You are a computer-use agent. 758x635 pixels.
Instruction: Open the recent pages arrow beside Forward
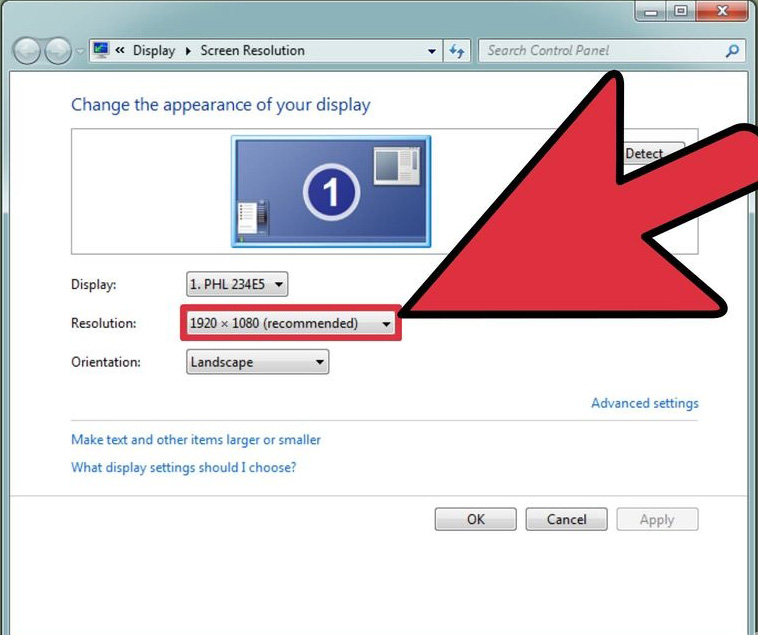pyautogui.click(x=79, y=52)
